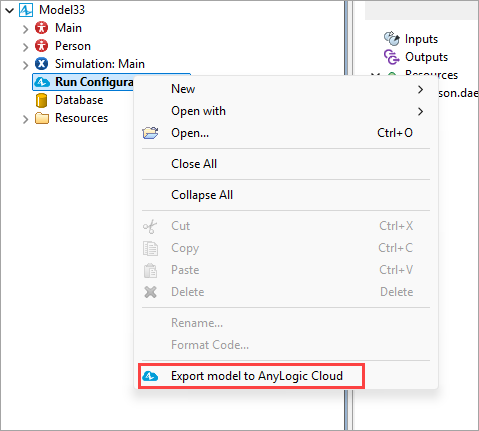The width and height of the screenshot is (479, 431).
Task: Click the Resources folder icon in tree
Action: click(42, 118)
